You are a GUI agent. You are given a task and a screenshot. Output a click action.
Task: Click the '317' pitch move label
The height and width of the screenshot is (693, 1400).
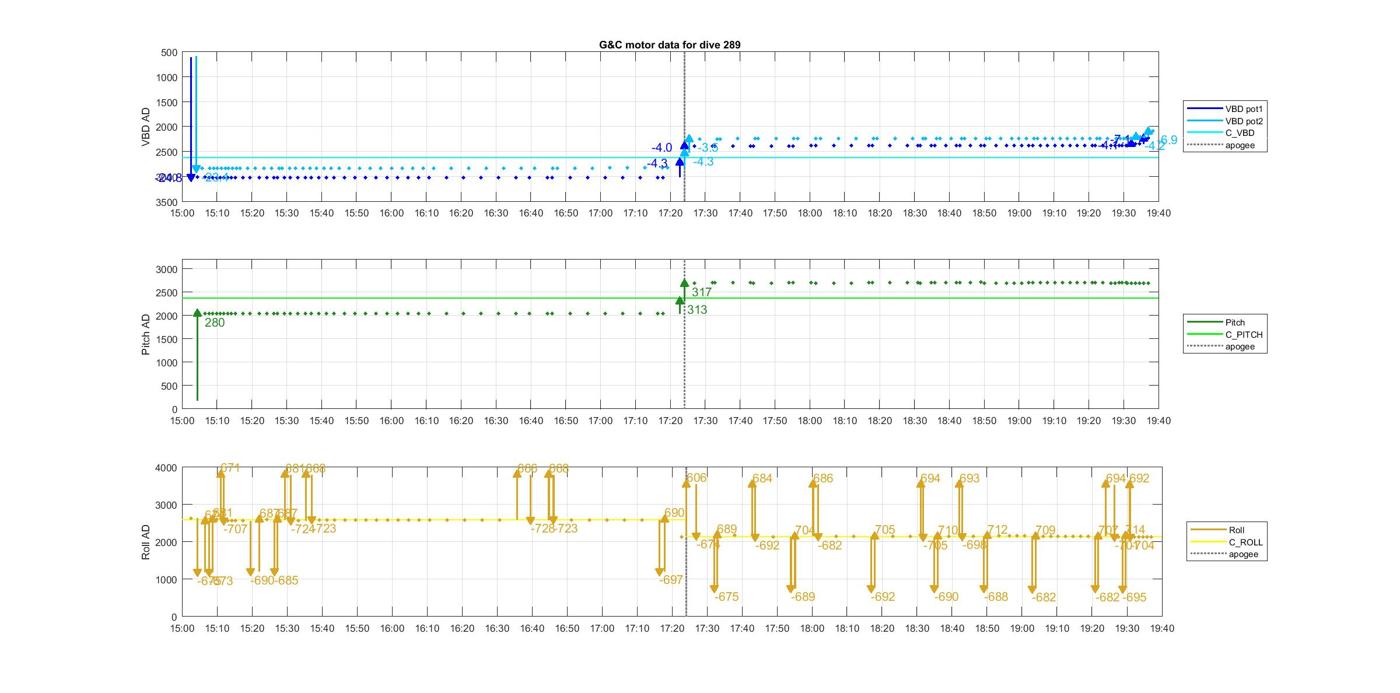coord(702,293)
